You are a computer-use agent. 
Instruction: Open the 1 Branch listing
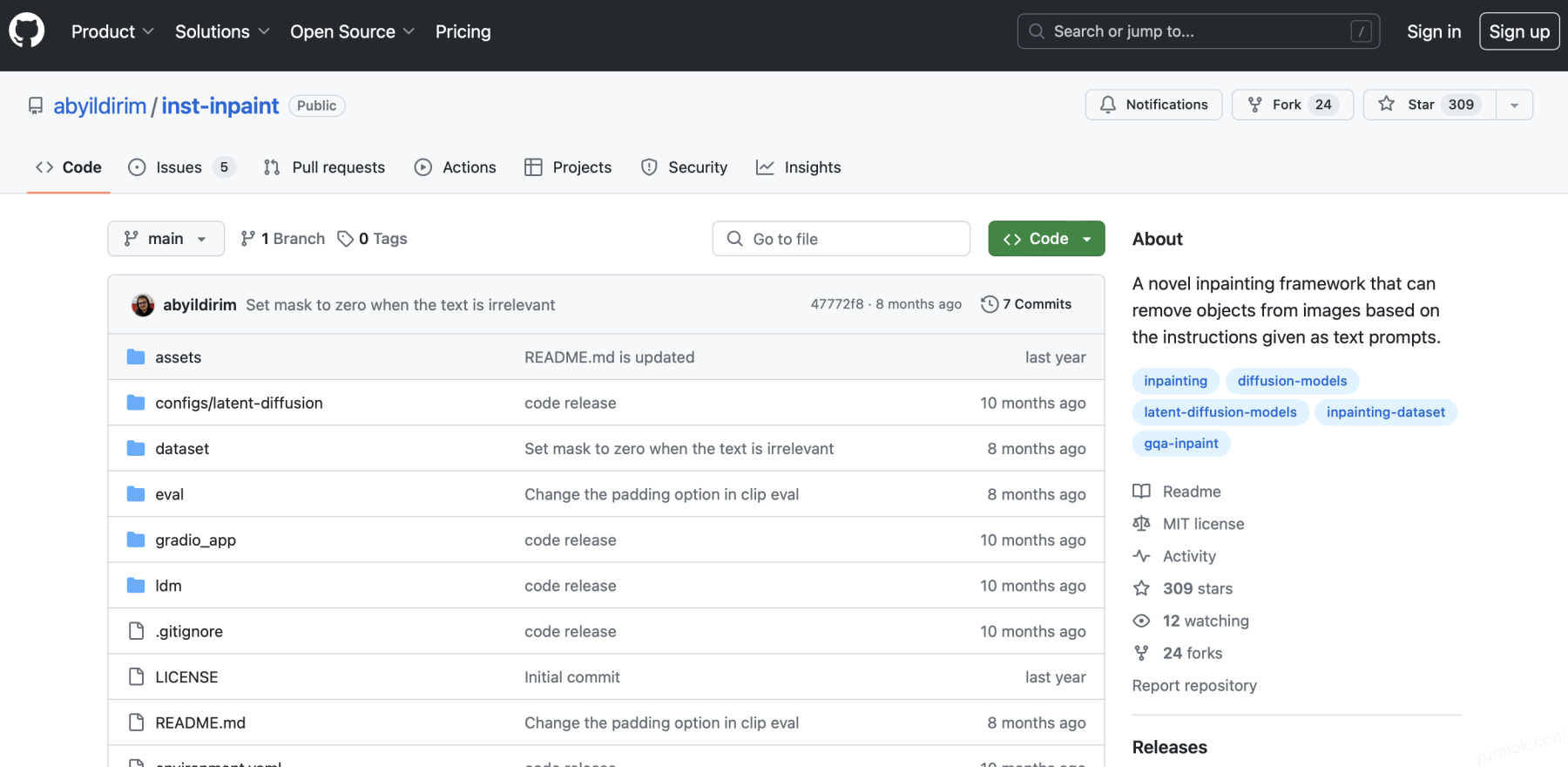click(283, 239)
